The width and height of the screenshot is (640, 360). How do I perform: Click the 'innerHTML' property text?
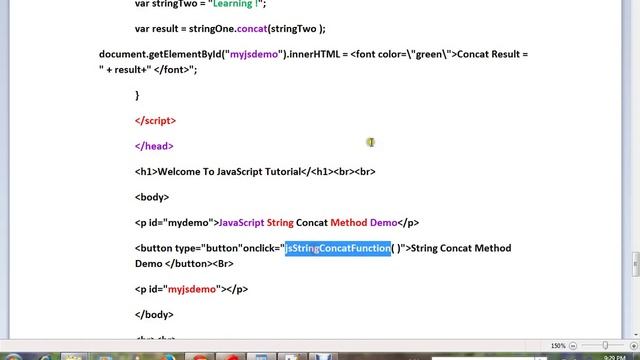(x=314, y=54)
